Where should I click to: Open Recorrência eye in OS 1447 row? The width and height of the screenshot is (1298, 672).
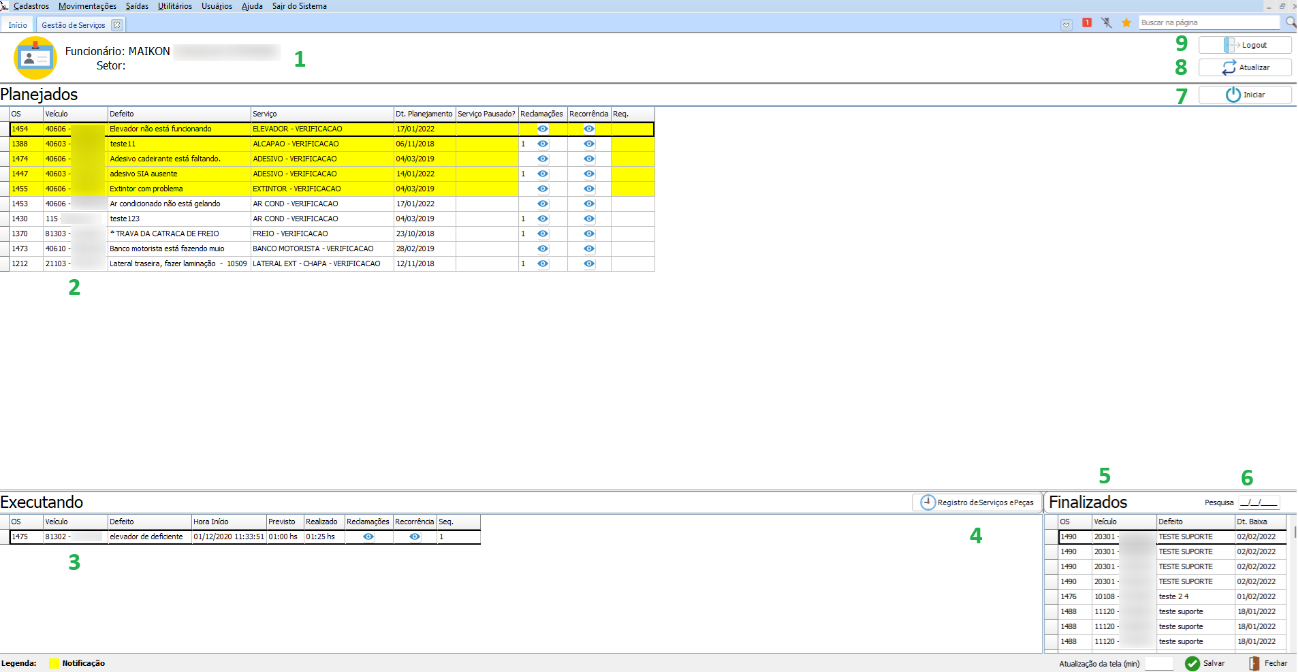point(589,174)
